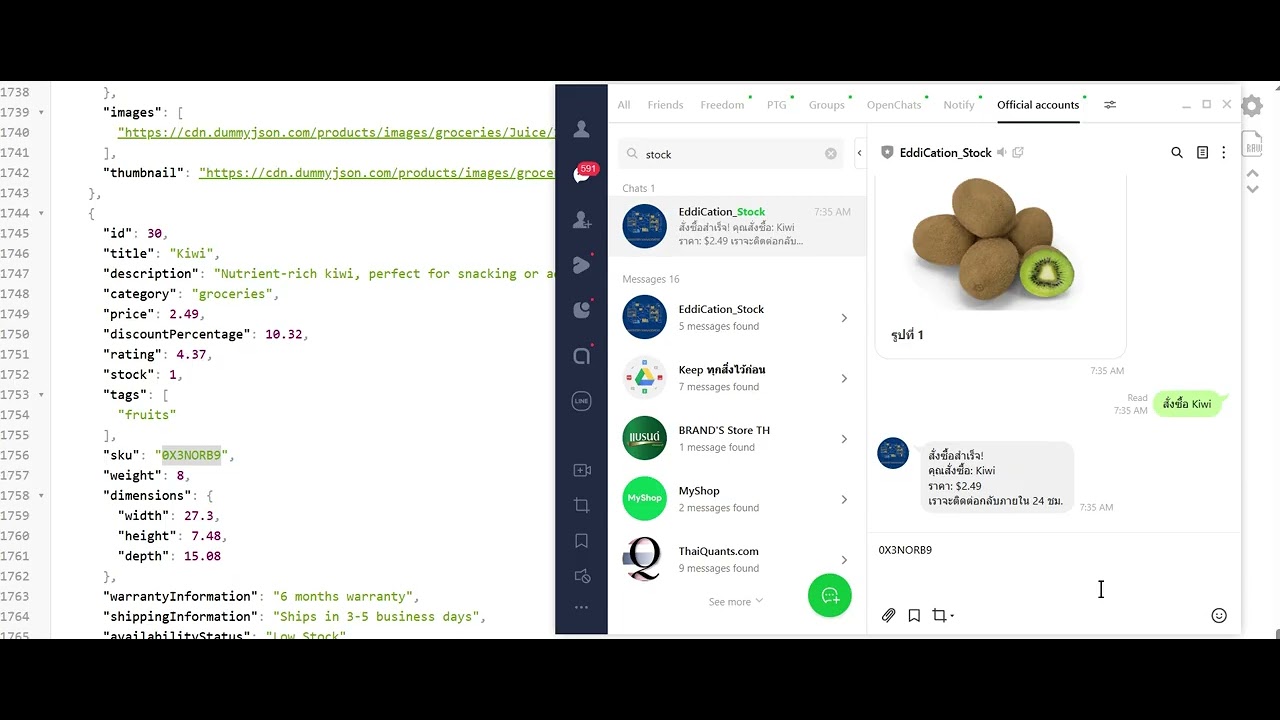Switch to the All chats tab
Image resolution: width=1280 pixels, height=720 pixels.
coord(624,105)
